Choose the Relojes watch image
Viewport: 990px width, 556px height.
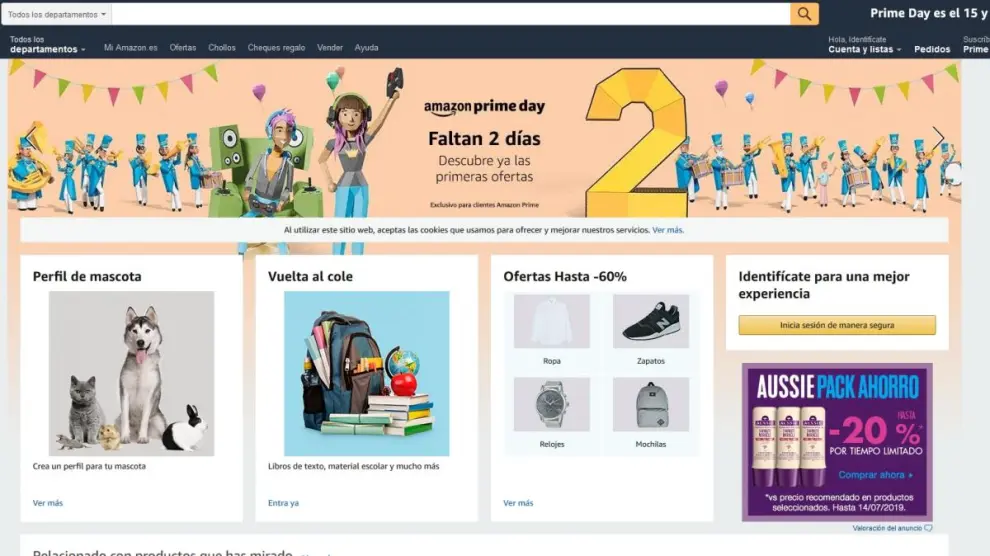551,404
